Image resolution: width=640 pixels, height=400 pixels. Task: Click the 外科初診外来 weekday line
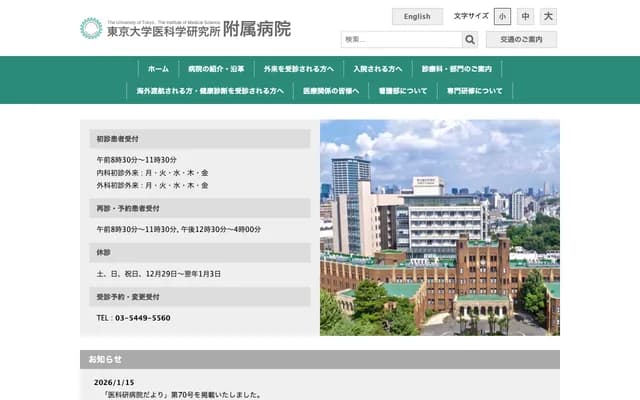152,186
